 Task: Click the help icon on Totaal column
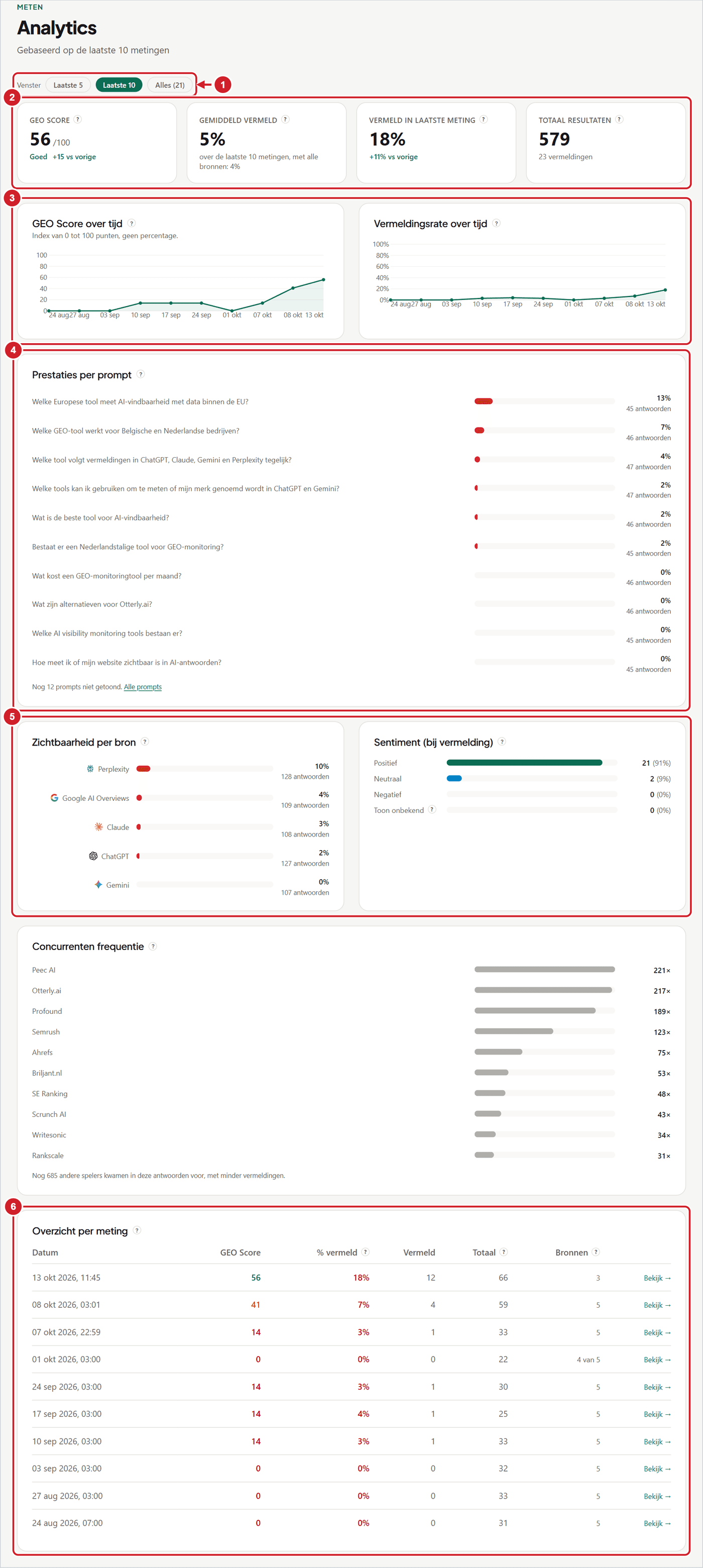pos(504,1252)
